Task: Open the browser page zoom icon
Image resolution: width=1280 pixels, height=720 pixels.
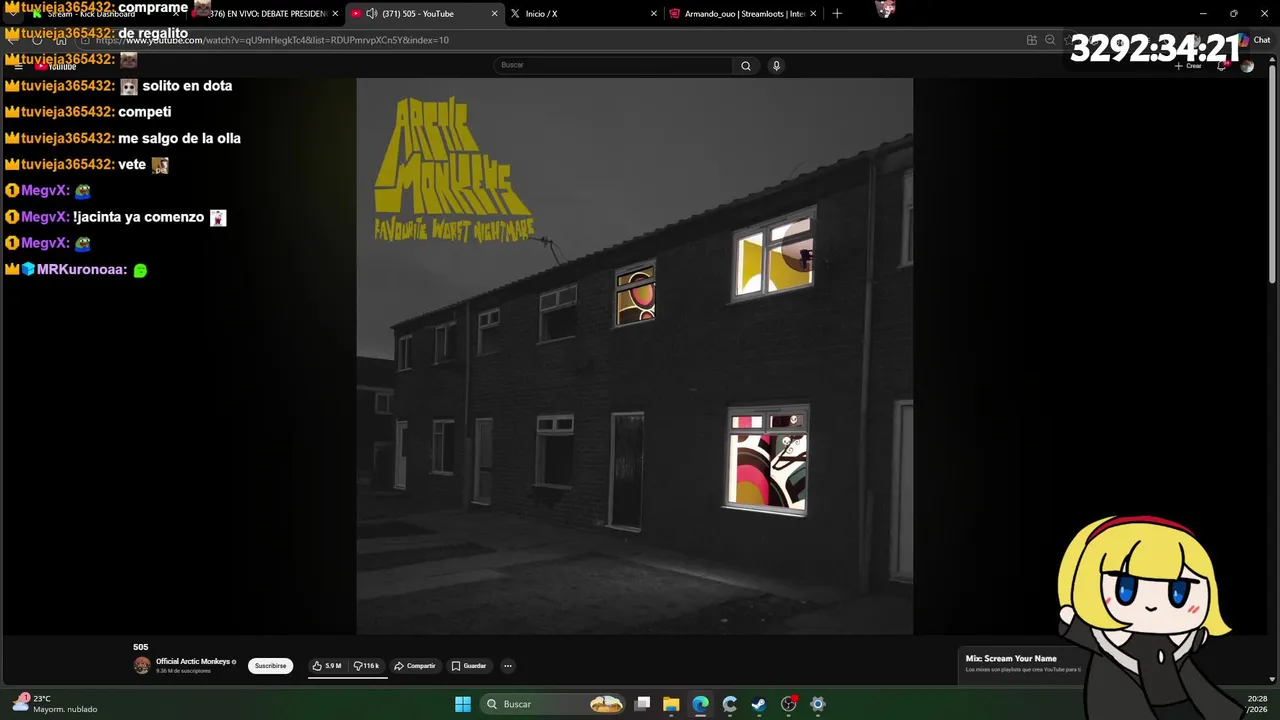Action: [x=1050, y=40]
